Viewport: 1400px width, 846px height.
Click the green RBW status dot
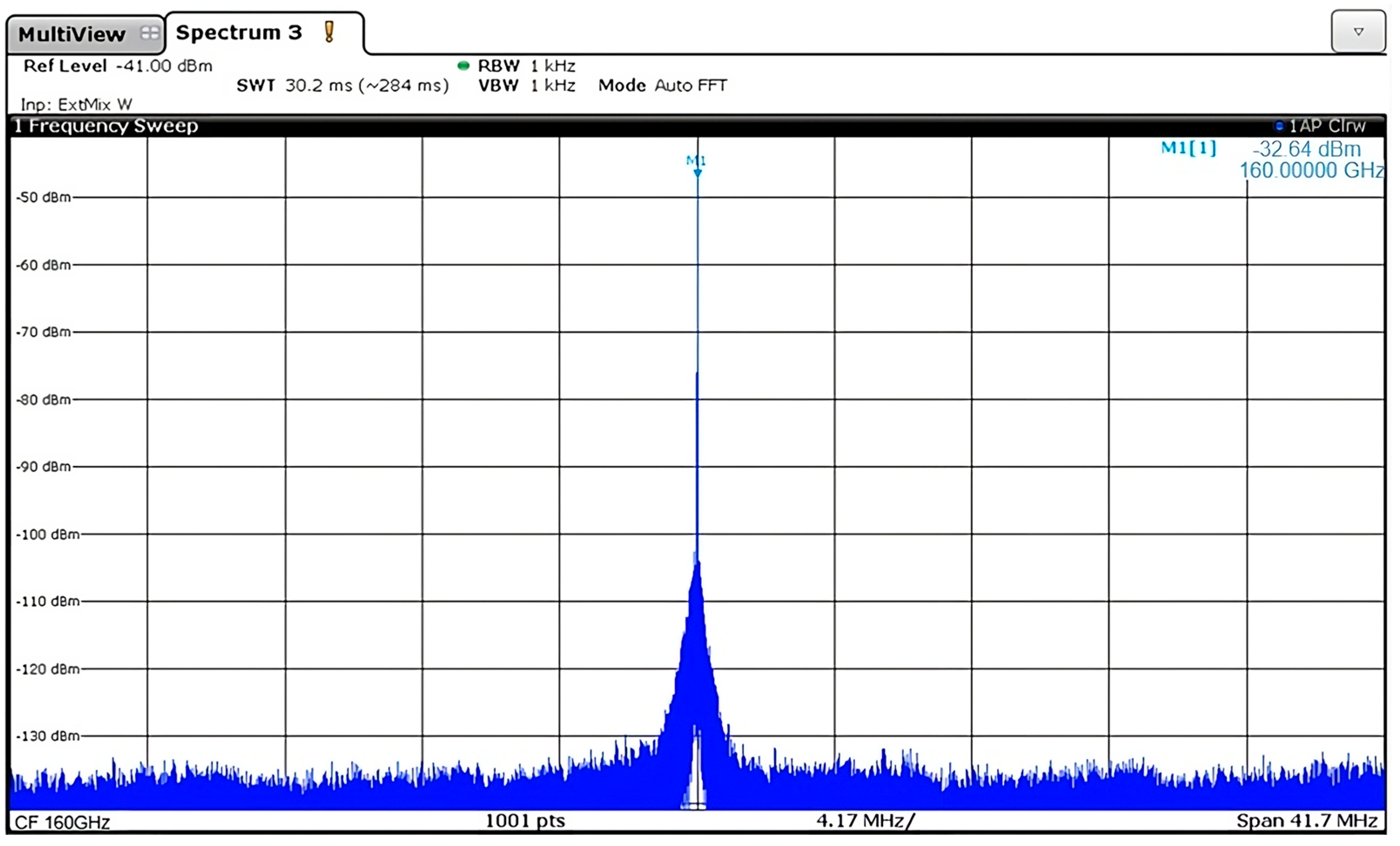(x=463, y=66)
